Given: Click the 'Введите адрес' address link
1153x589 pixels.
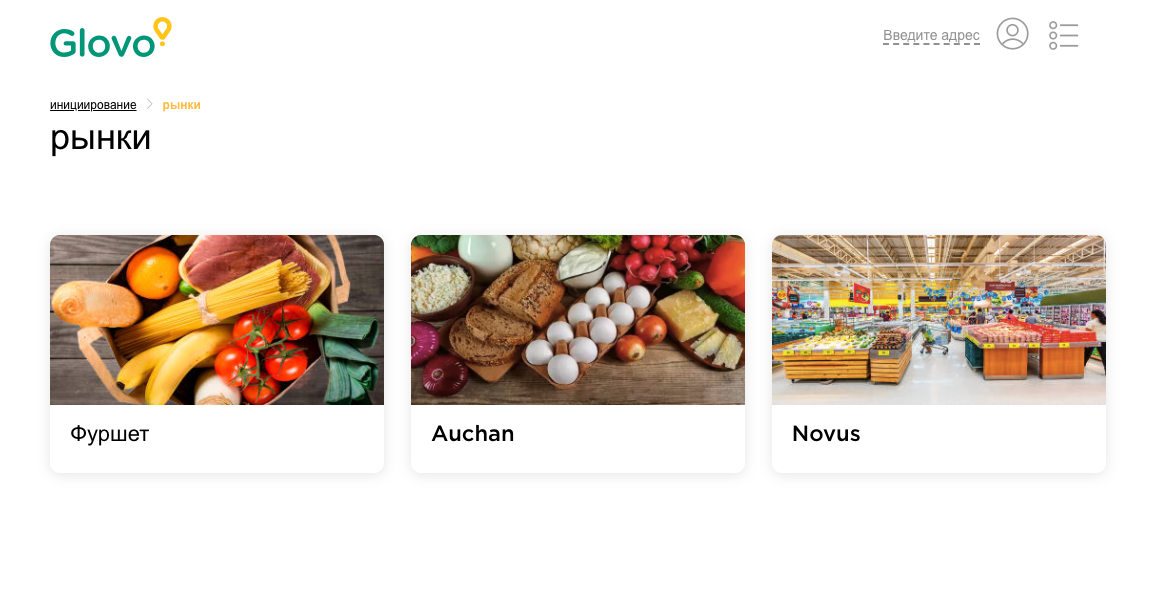Looking at the screenshot, I should click(x=931, y=35).
